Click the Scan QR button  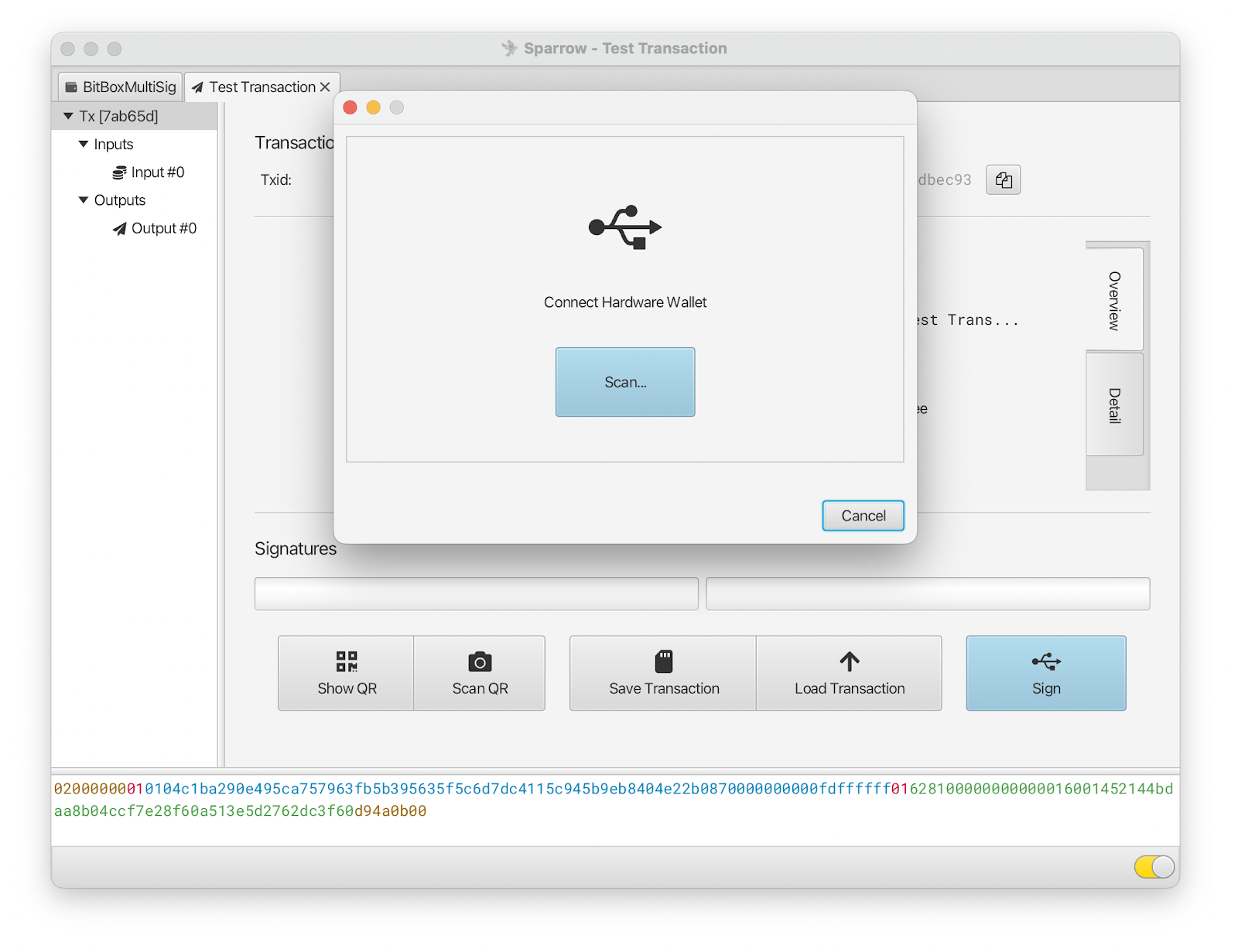coord(480,673)
